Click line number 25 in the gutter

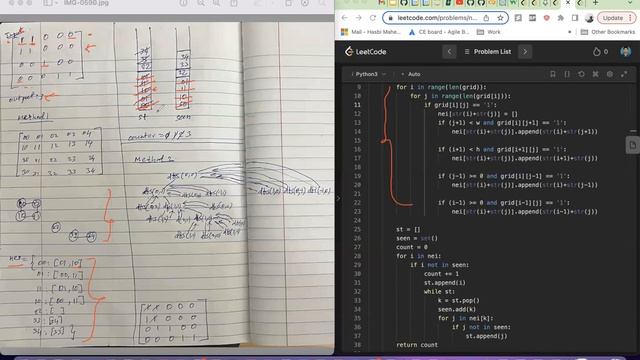point(357,229)
